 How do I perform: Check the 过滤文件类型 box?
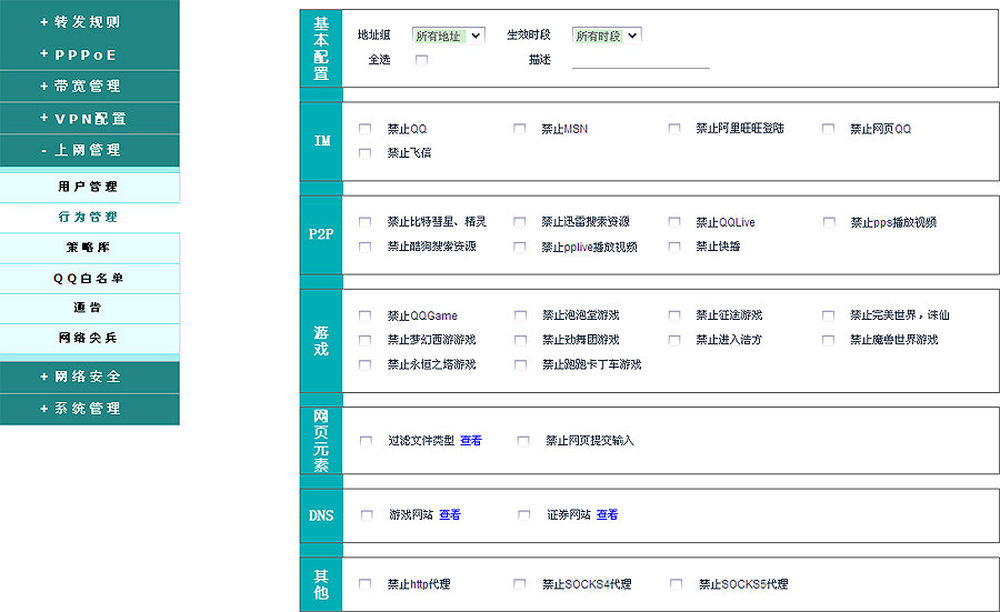pos(366,441)
